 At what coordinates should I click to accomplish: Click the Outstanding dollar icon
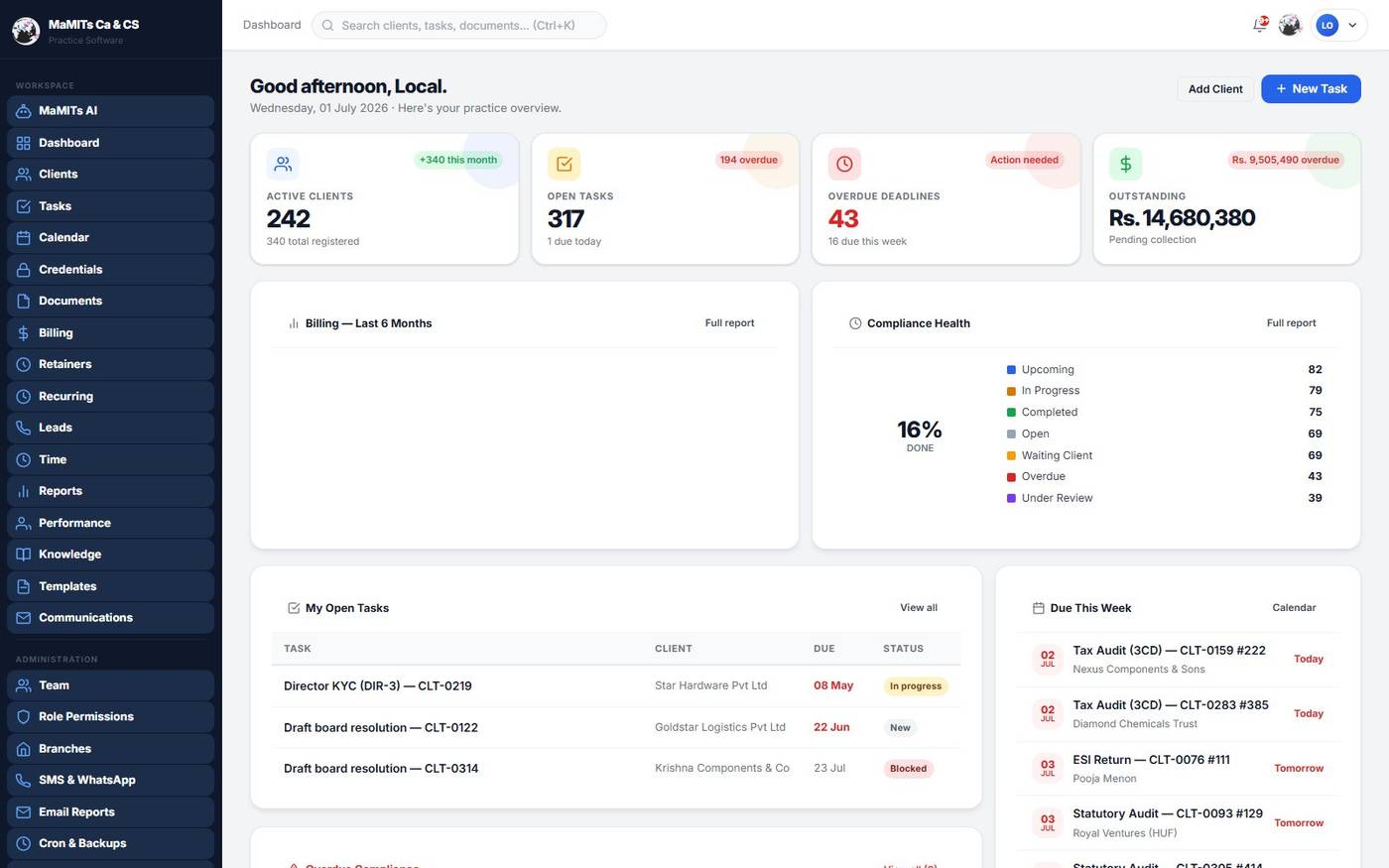(x=1125, y=164)
